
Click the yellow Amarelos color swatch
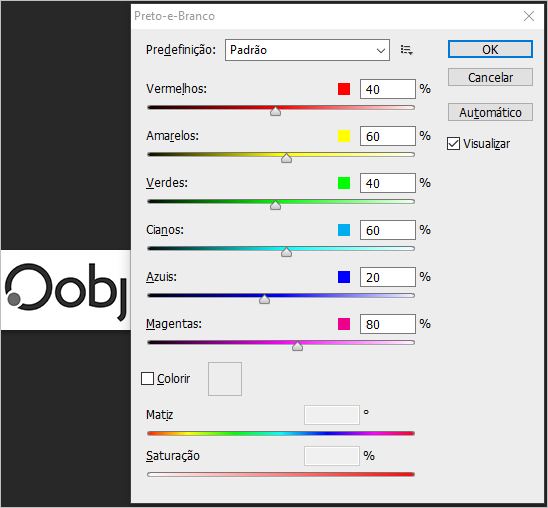point(344,136)
